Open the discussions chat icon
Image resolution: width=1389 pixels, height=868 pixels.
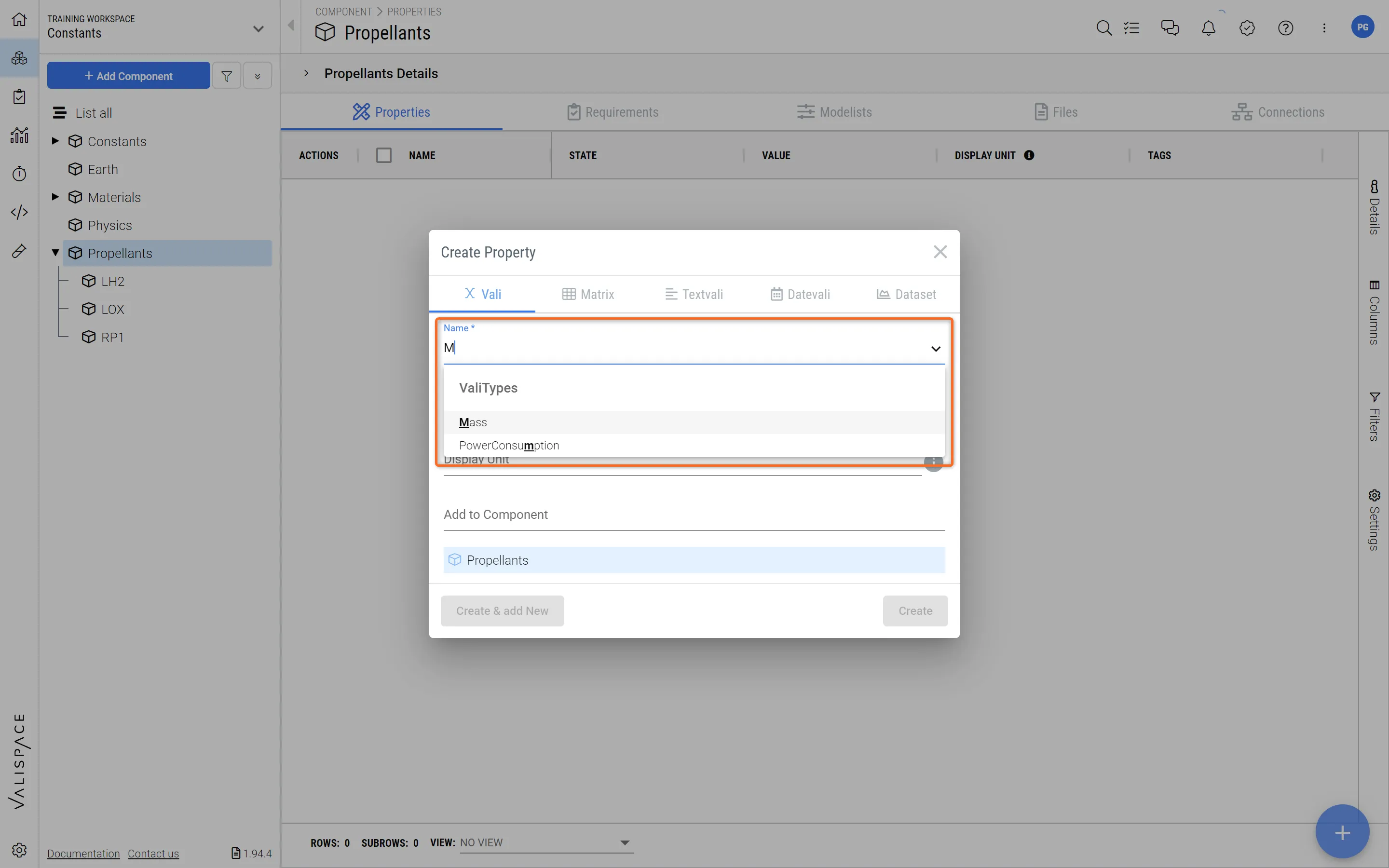1169,27
